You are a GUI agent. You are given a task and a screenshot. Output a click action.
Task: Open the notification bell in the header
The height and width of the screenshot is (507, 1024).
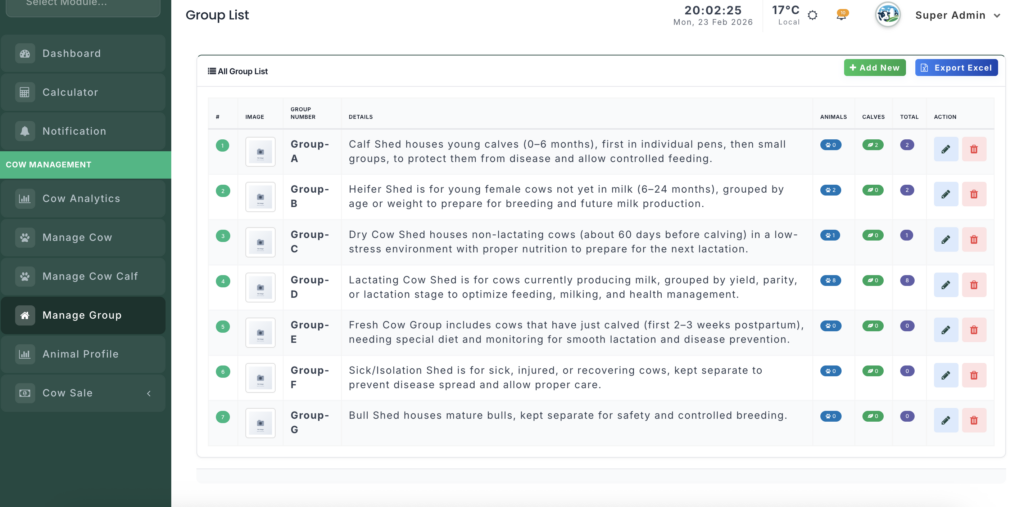[x=842, y=15]
